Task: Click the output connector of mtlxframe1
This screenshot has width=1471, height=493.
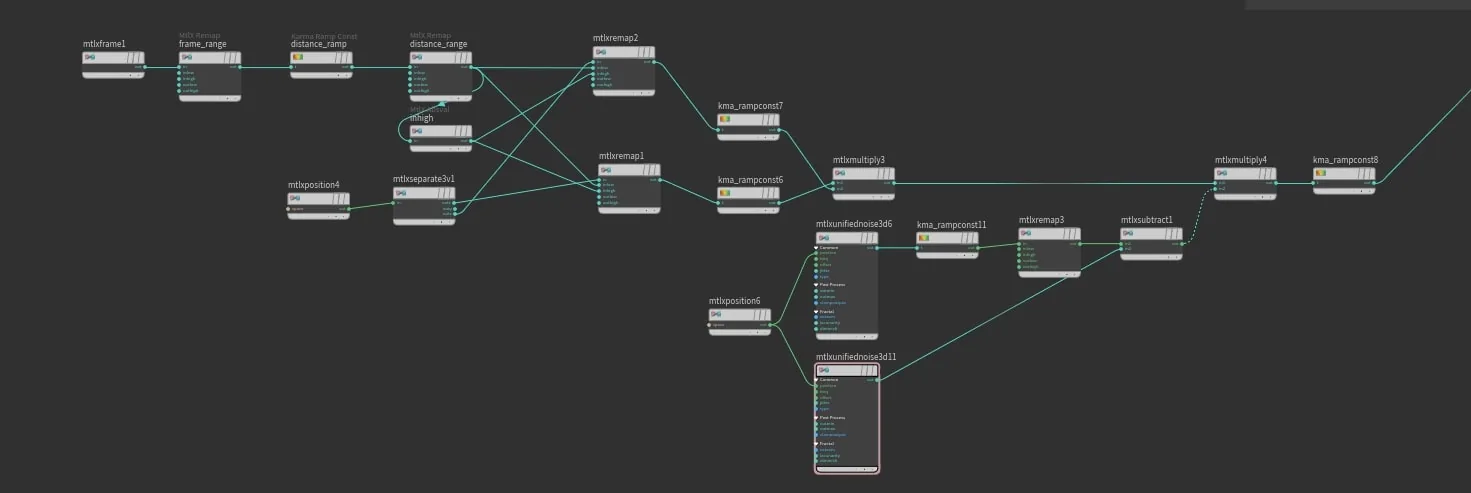Action: (x=146, y=68)
